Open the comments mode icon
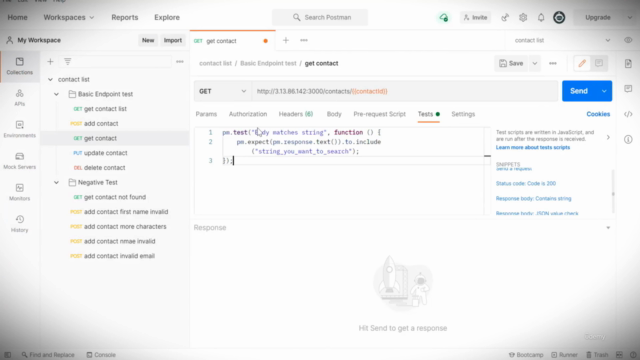The width and height of the screenshot is (640, 360). click(599, 63)
